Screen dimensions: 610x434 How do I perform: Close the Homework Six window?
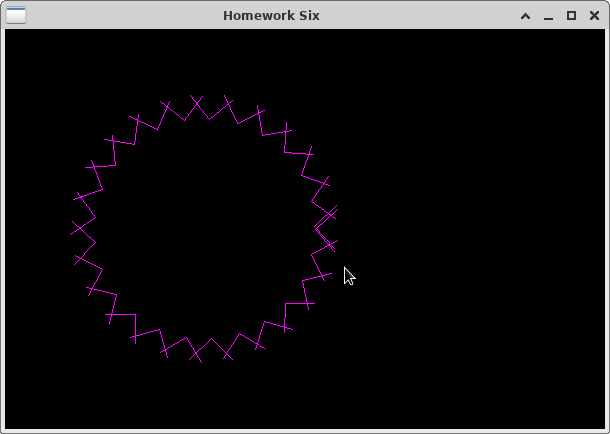594,16
